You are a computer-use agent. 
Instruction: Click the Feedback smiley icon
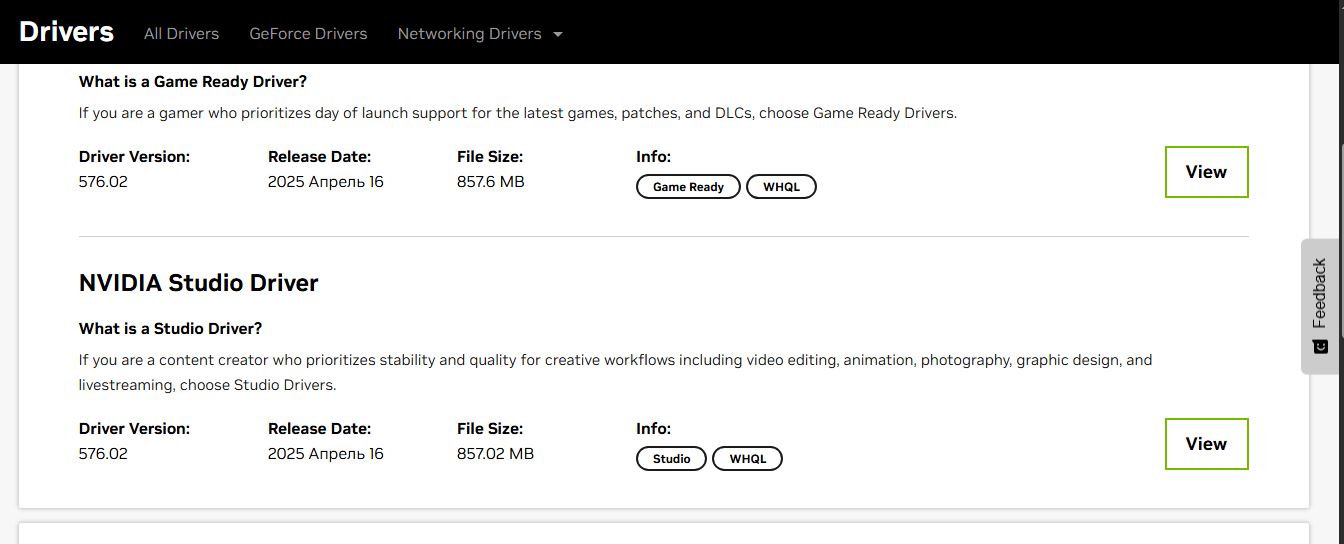coord(1320,346)
